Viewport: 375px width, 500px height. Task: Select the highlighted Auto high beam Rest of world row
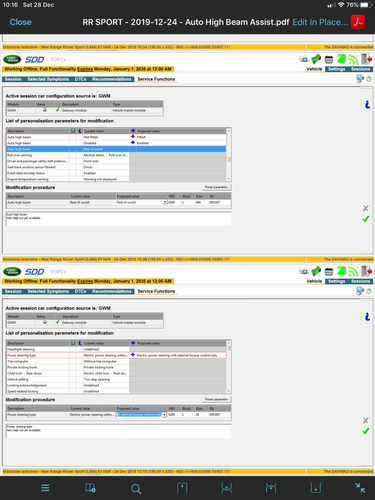[116, 149]
